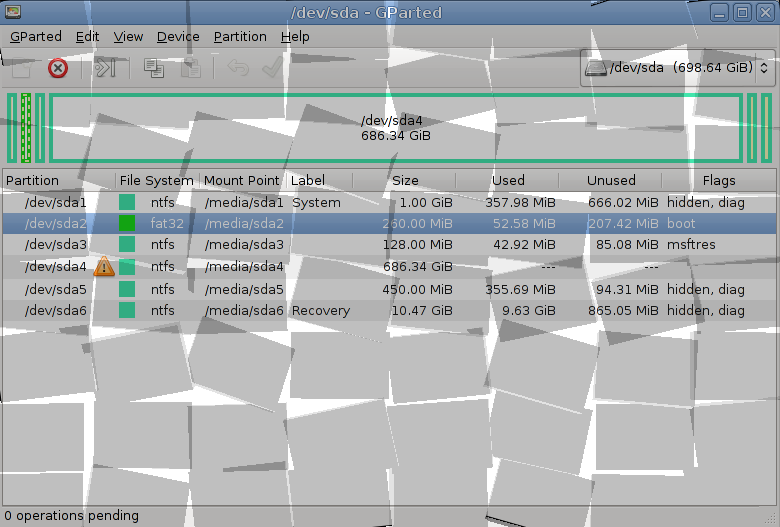Sort by the Used column header
This screenshot has height=527, width=780.
507,181
